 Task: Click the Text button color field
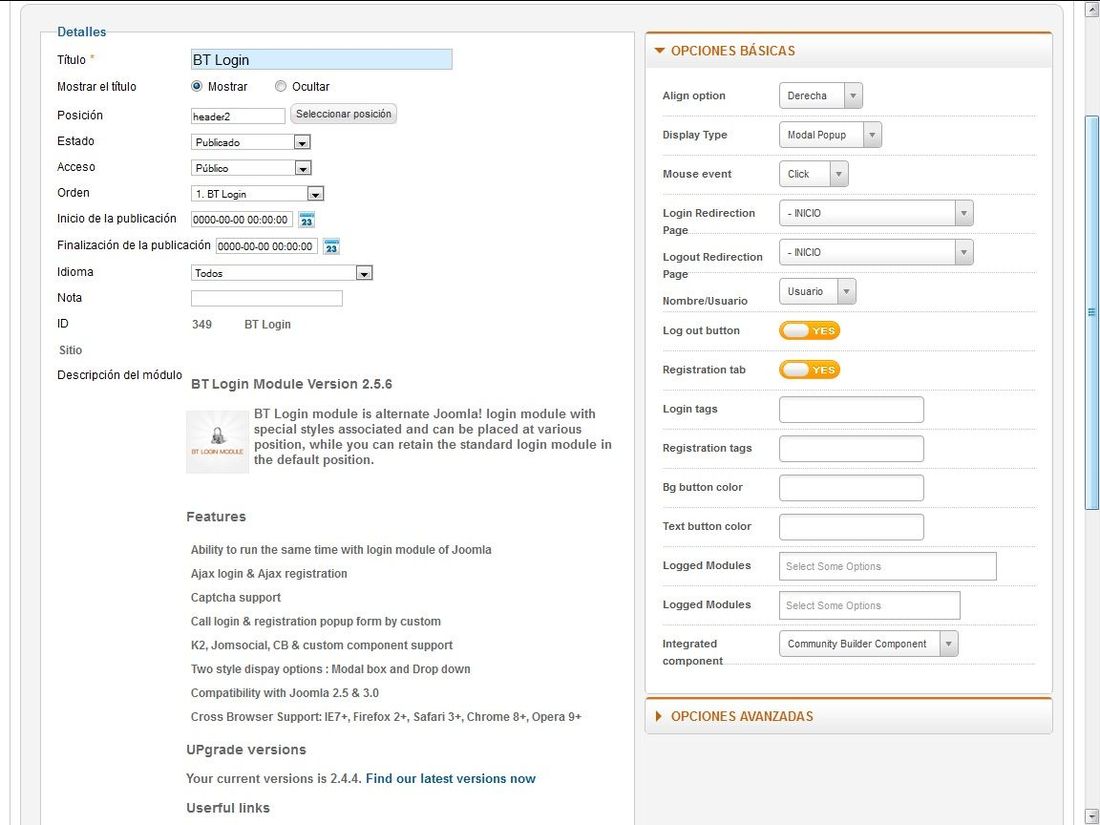[851, 527]
